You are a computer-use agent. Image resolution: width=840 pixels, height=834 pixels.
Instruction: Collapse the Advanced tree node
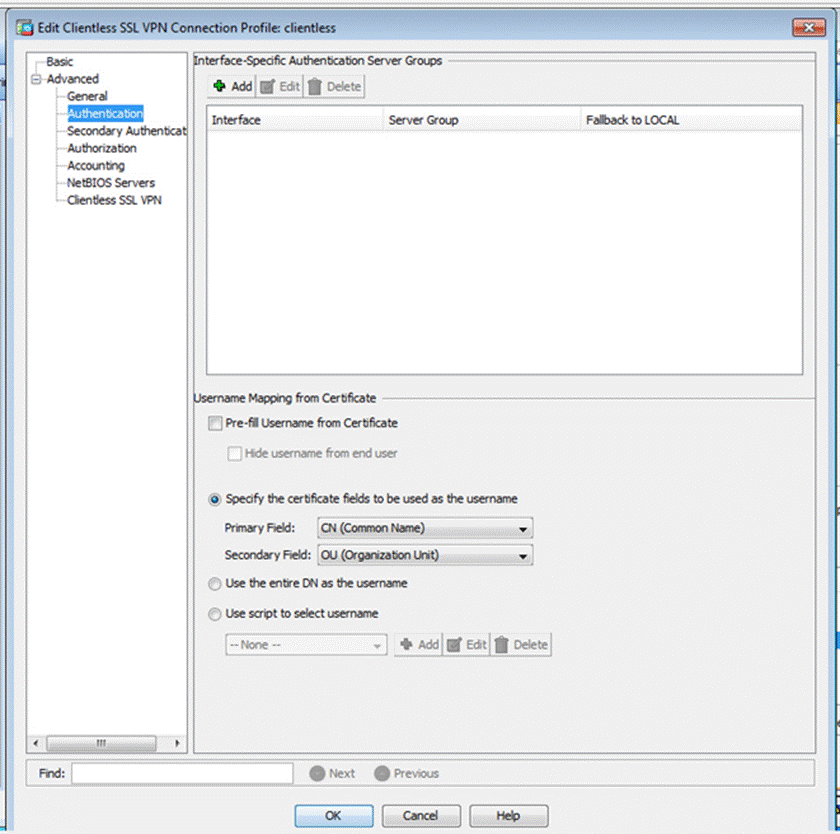coord(37,79)
